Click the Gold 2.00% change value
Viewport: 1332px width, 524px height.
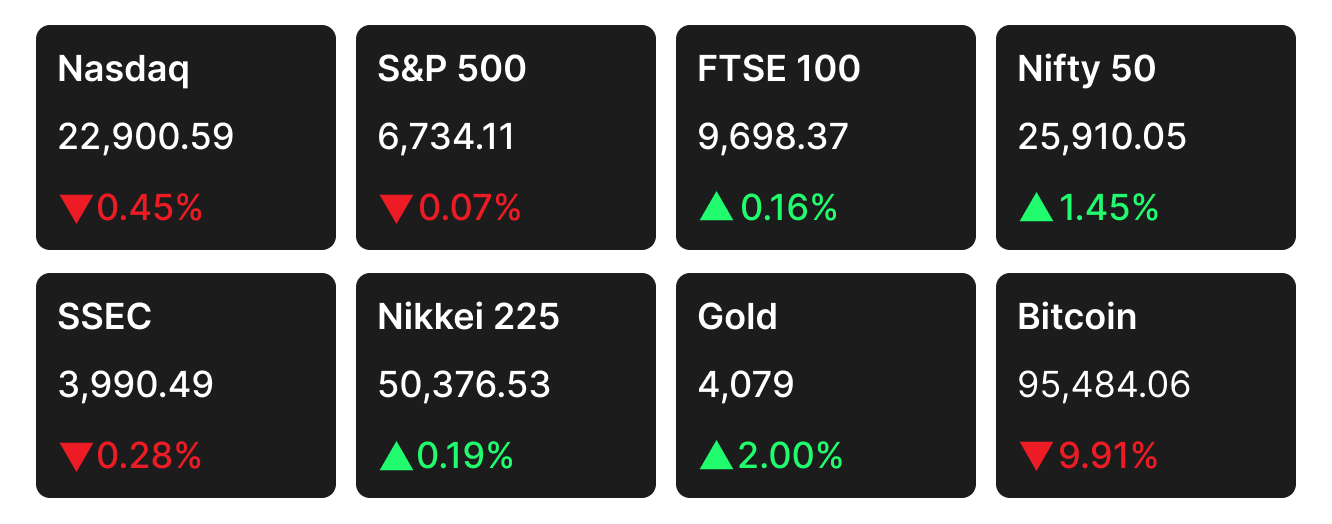point(790,457)
